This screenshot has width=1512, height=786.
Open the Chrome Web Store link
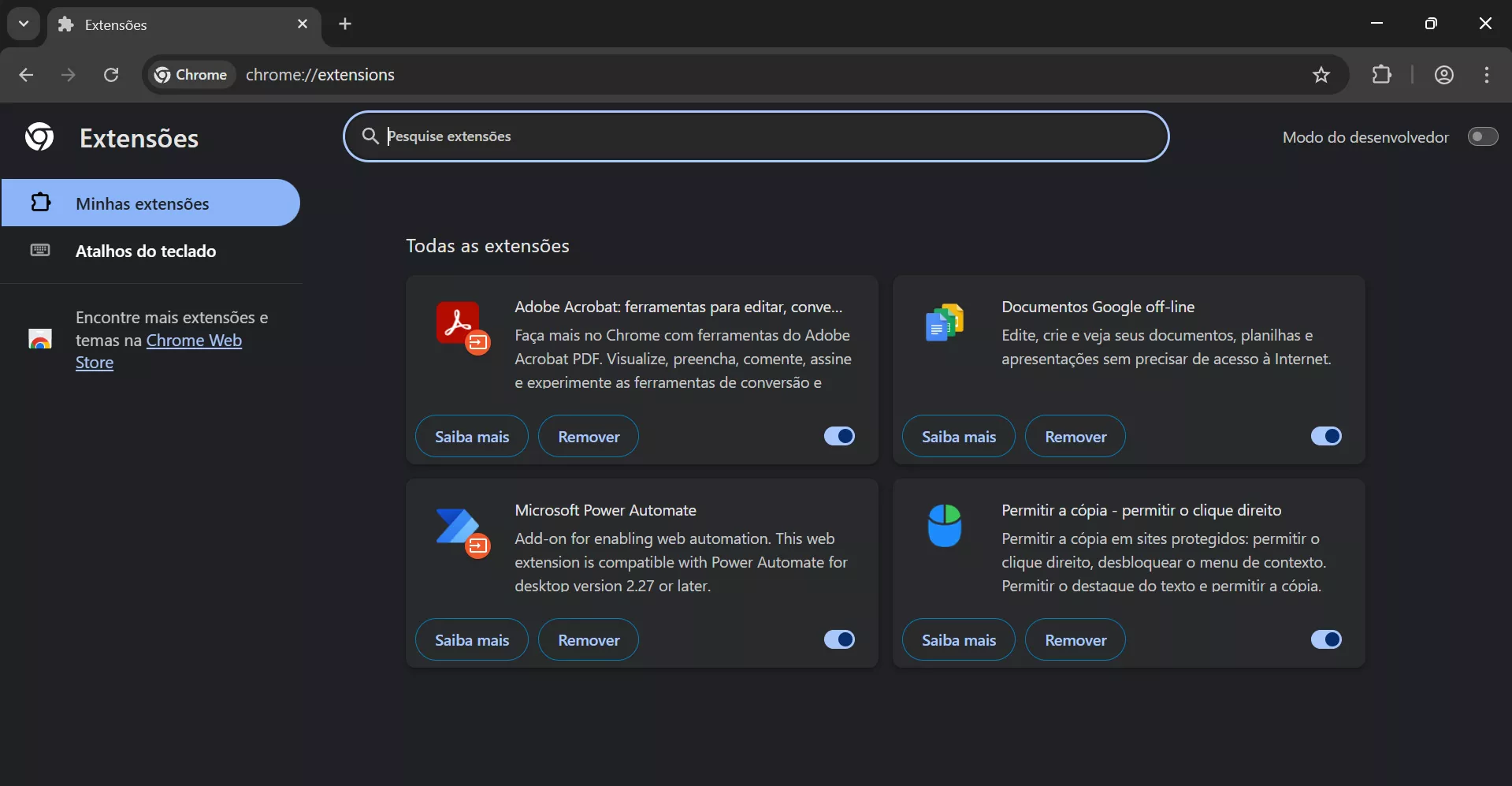[194, 340]
